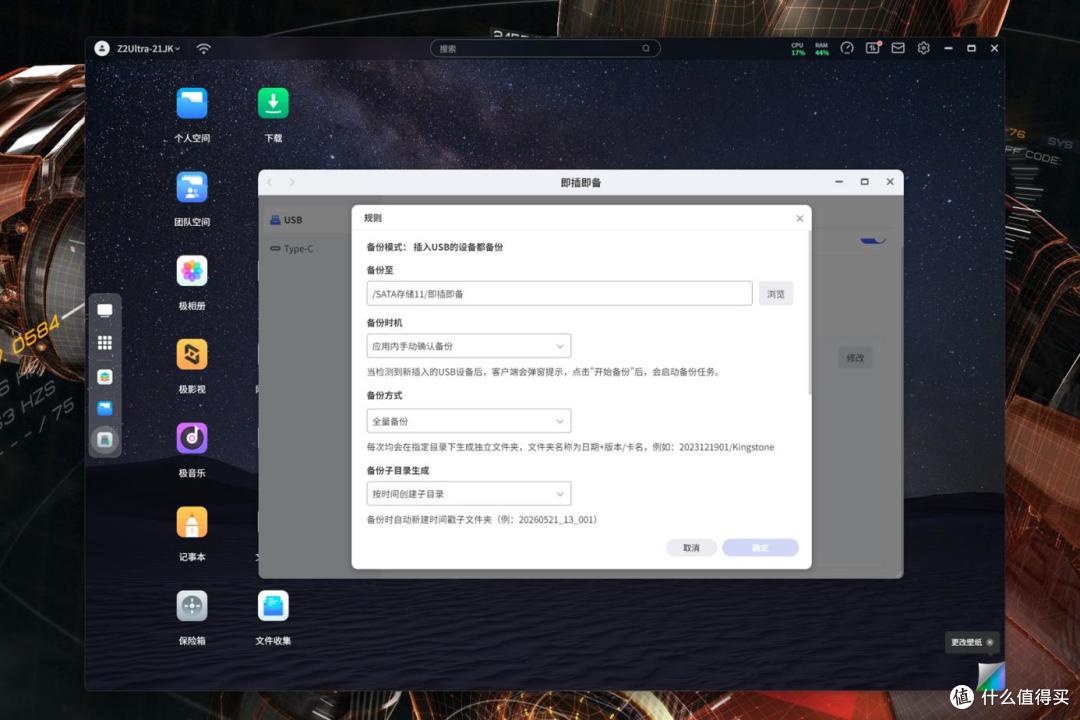Check the Wi-Fi connection icon
This screenshot has width=1080, height=720.
203,48
